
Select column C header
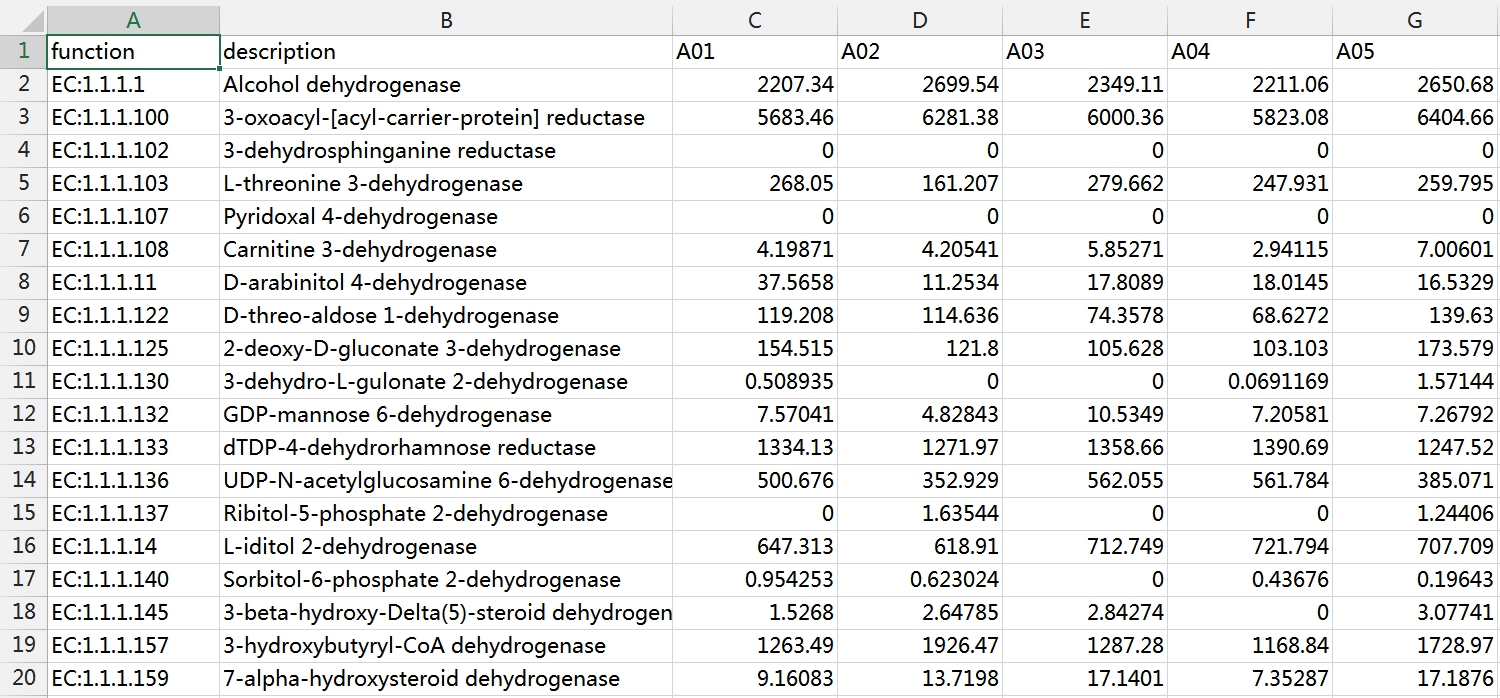(x=755, y=20)
